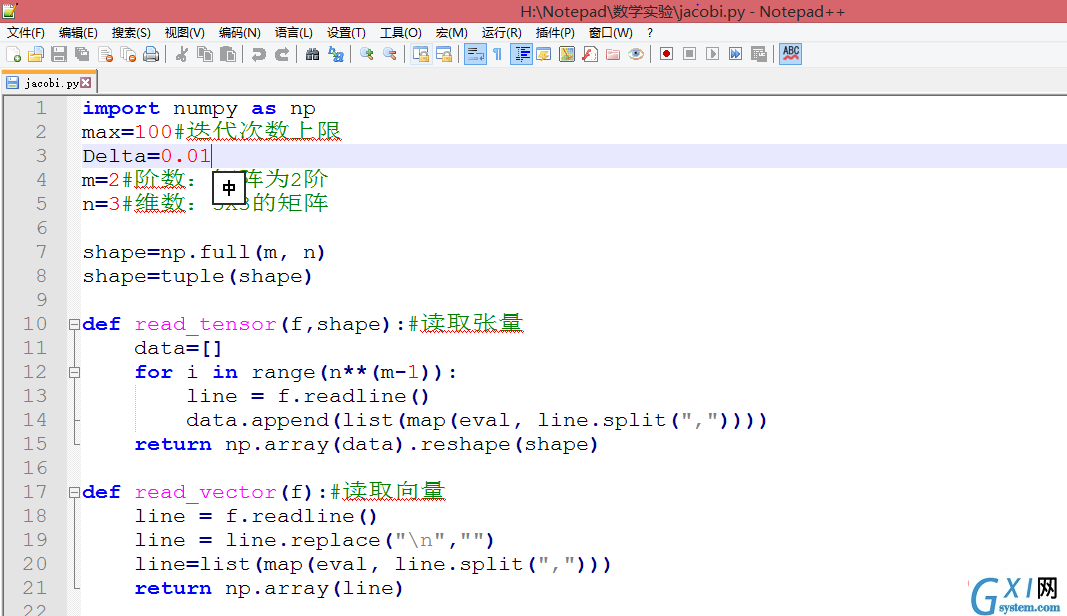Zoom in on the editor text
This screenshot has height=616, width=1067.
click(x=367, y=54)
